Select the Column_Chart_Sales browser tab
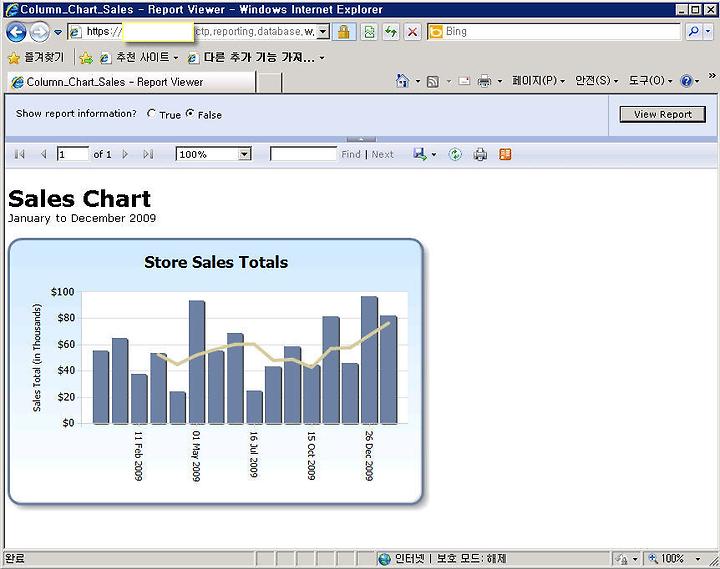This screenshot has height=569, width=720. (x=131, y=82)
